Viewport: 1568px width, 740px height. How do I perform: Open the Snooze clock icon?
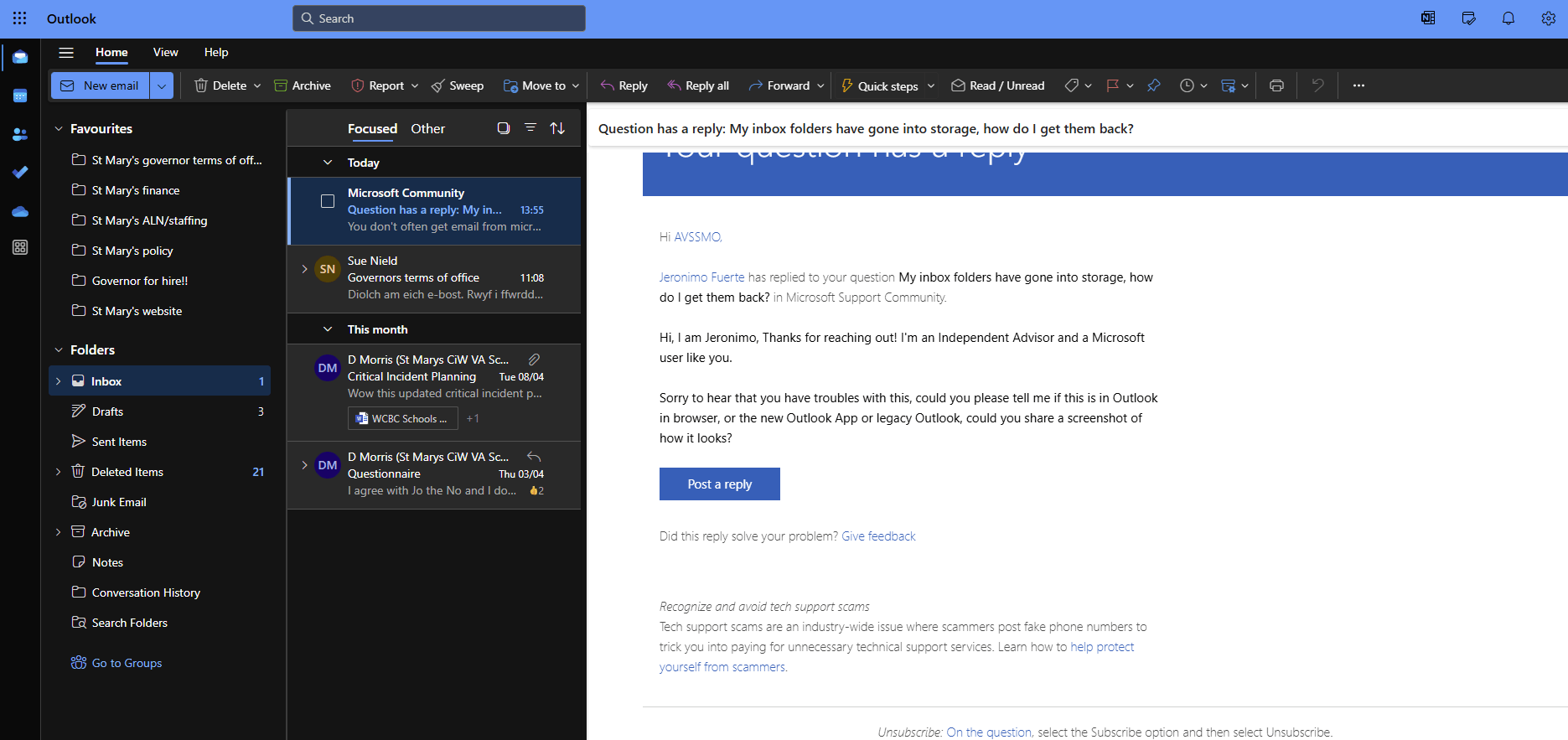(x=1187, y=85)
